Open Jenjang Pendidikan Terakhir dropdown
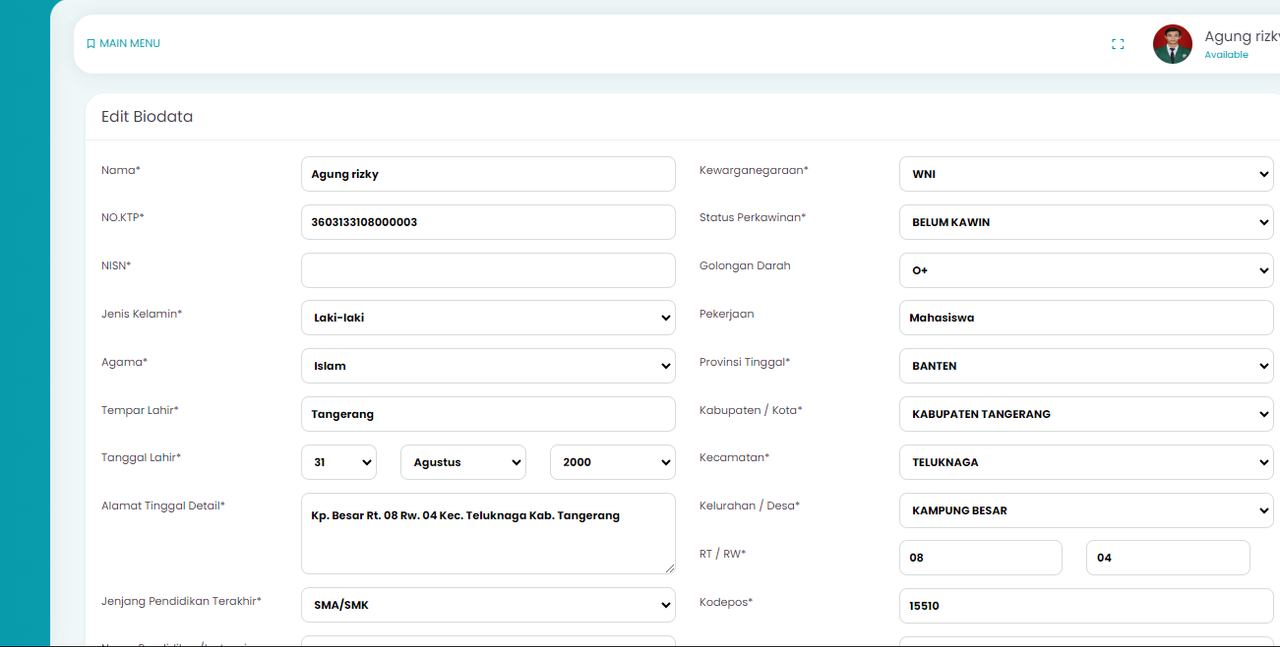Image resolution: width=1280 pixels, height=647 pixels. point(488,605)
